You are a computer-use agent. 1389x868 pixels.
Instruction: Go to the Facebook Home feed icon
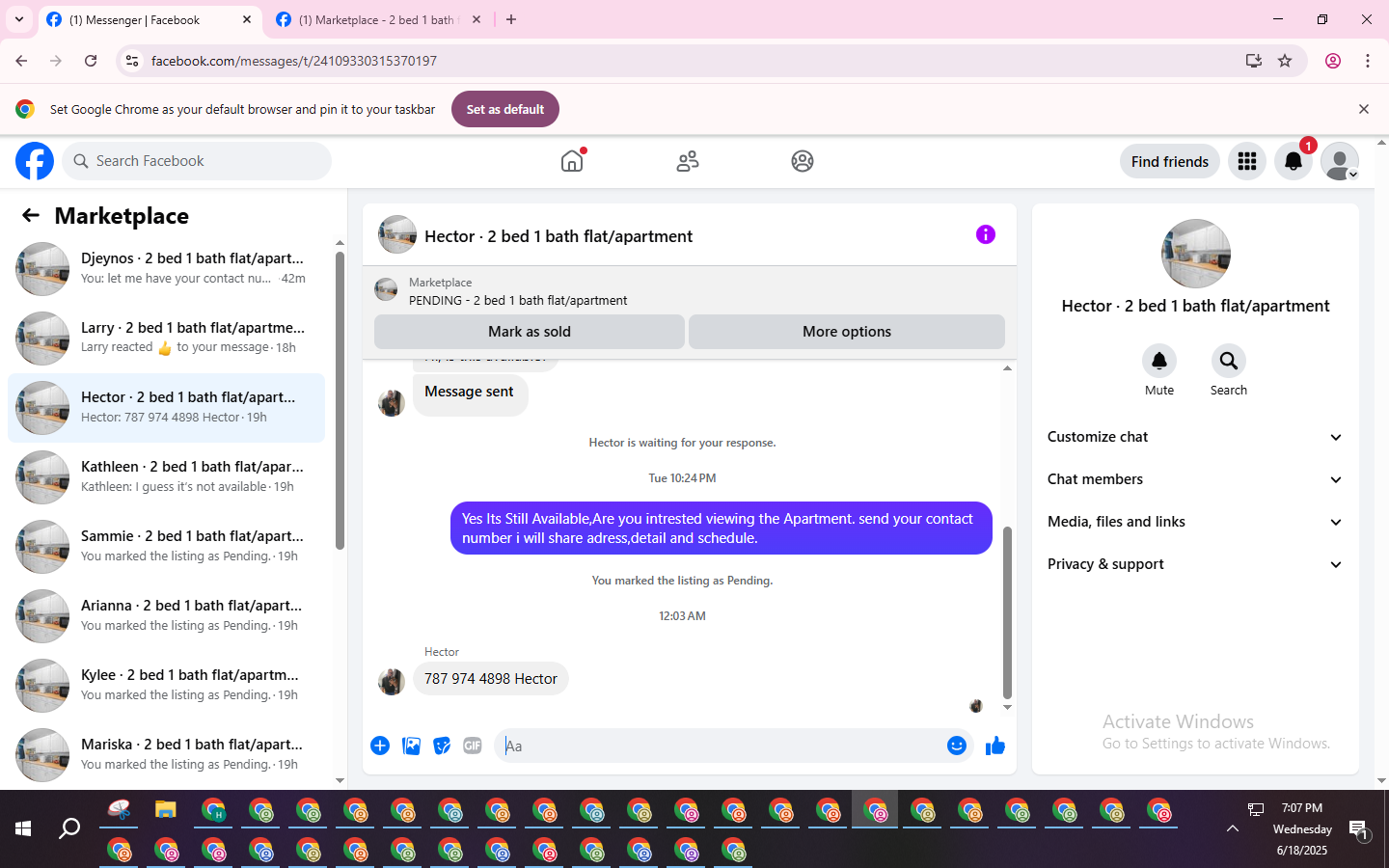tap(573, 161)
